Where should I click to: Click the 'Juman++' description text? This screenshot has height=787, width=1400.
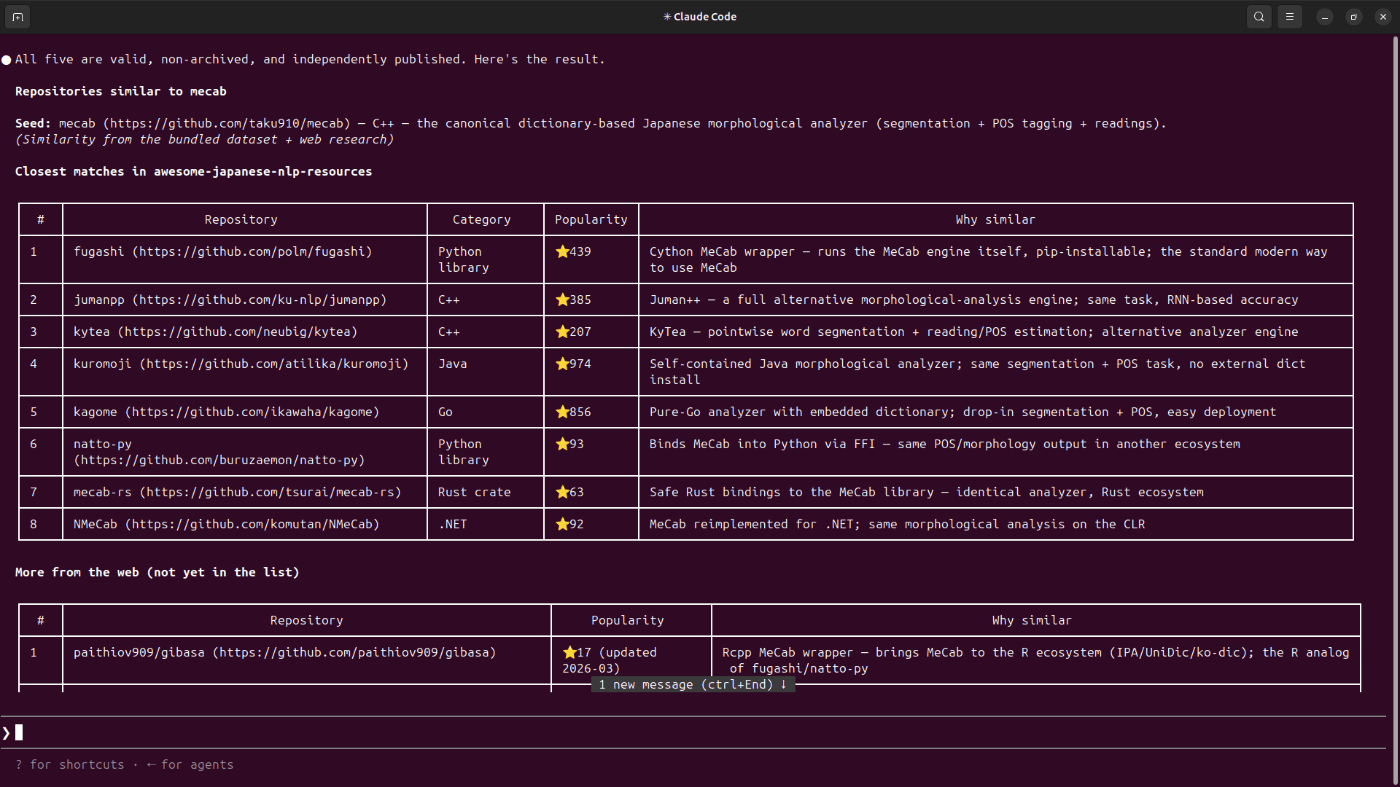pyautogui.click(x=974, y=299)
